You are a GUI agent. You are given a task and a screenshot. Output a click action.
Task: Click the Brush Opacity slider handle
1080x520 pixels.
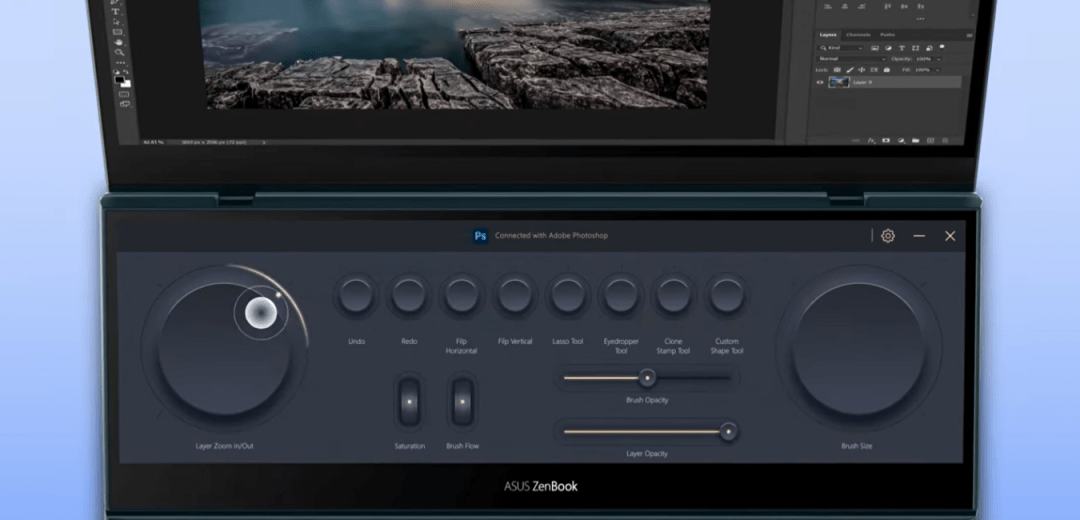647,377
